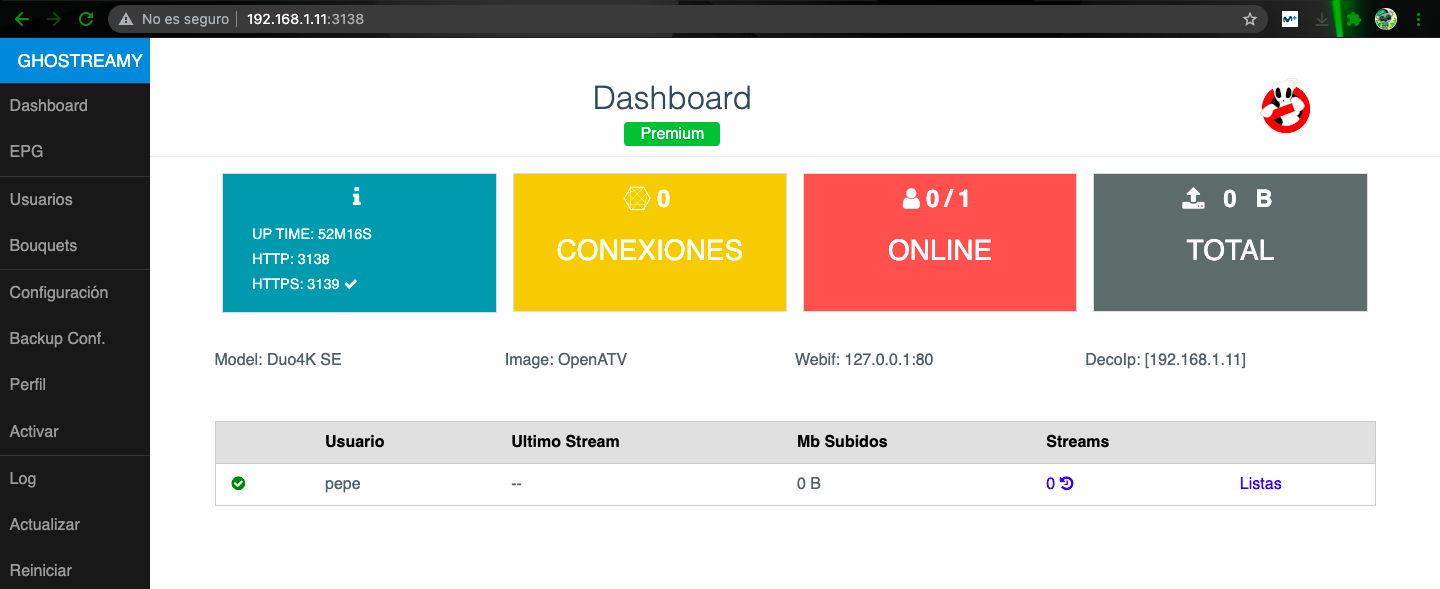The image size is (1440, 589).
Task: Go to the Bouquets section
Action: point(43,246)
